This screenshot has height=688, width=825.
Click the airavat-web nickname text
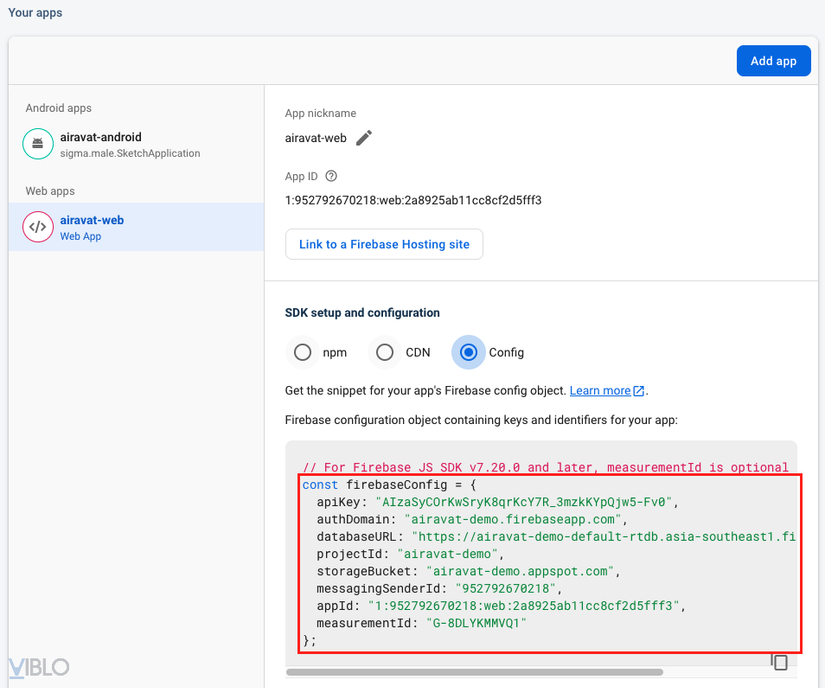point(316,138)
